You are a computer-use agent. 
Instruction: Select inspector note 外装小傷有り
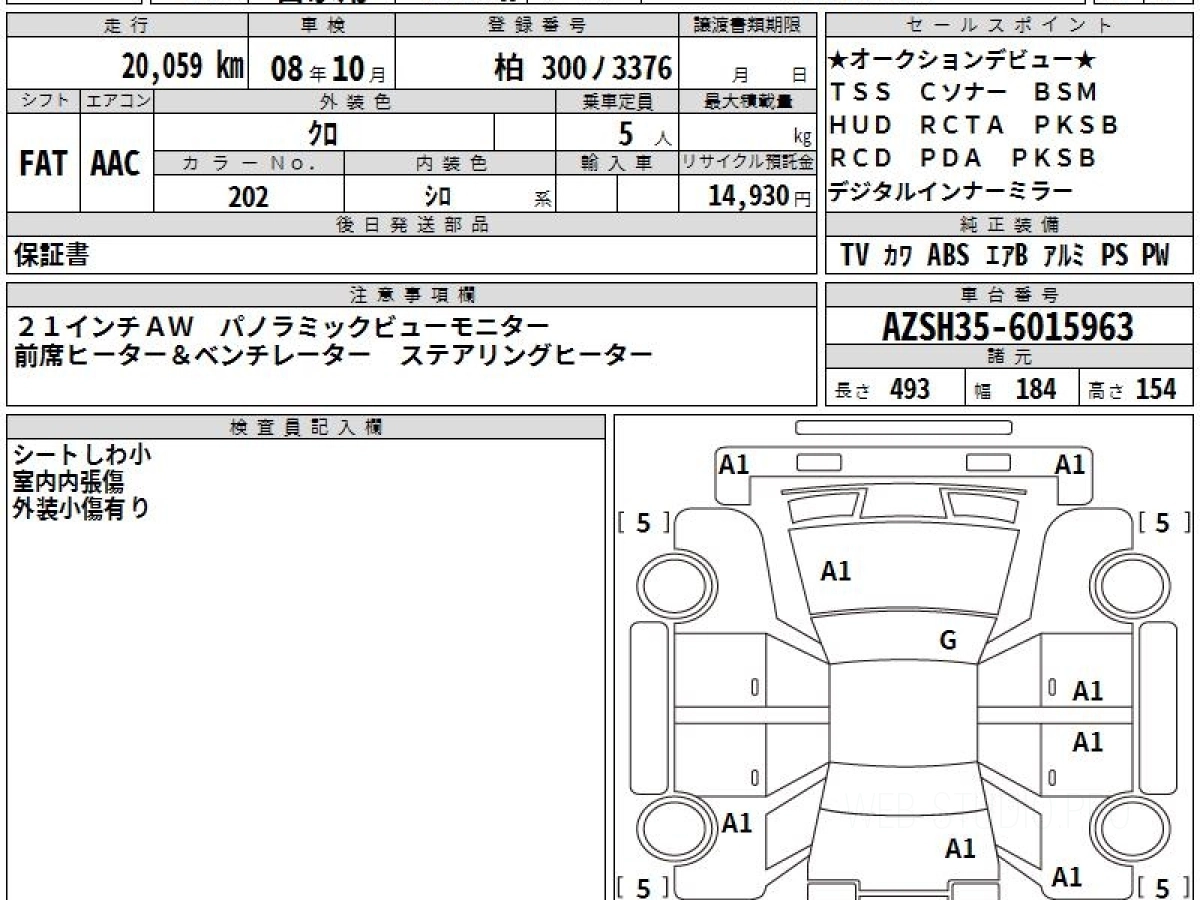(x=82, y=508)
